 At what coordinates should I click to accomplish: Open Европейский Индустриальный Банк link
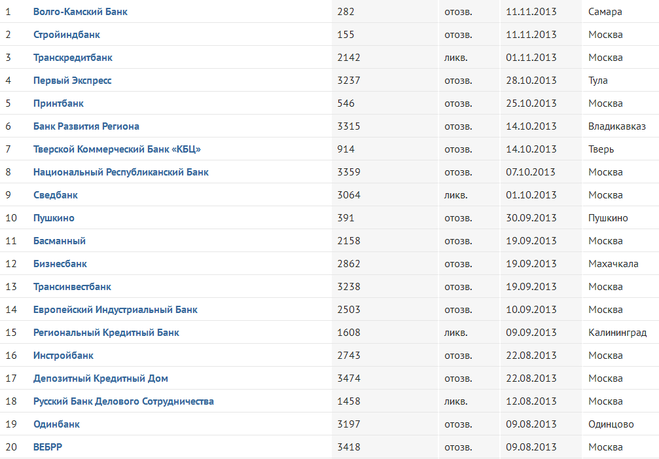pos(115,310)
